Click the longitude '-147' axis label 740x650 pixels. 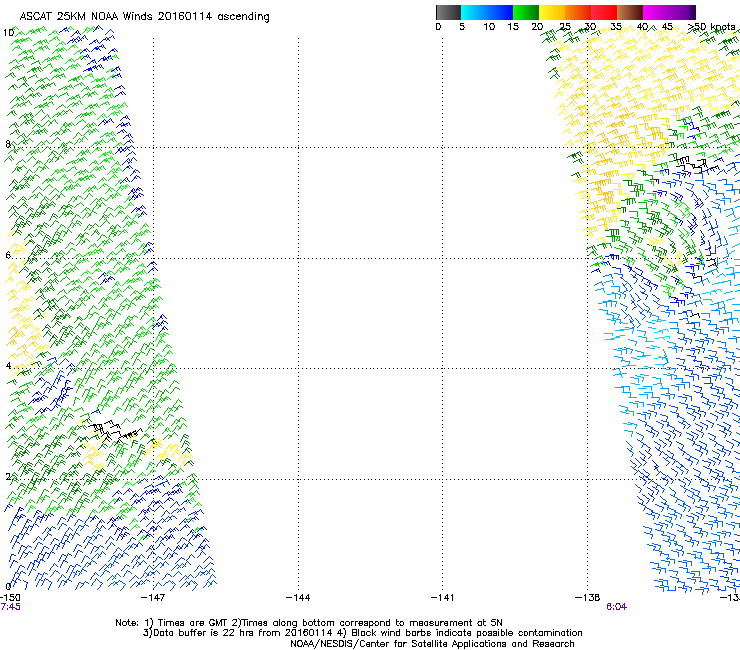pyautogui.click(x=153, y=598)
